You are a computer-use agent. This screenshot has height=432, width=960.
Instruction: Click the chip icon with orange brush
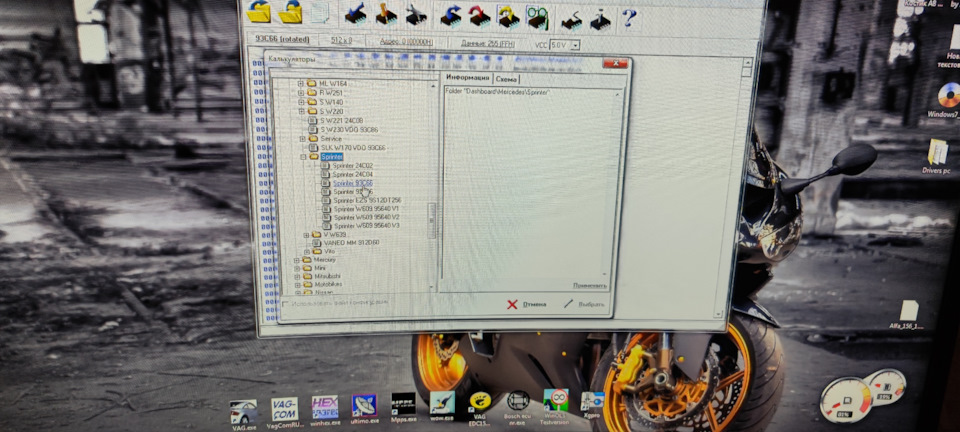click(386, 14)
